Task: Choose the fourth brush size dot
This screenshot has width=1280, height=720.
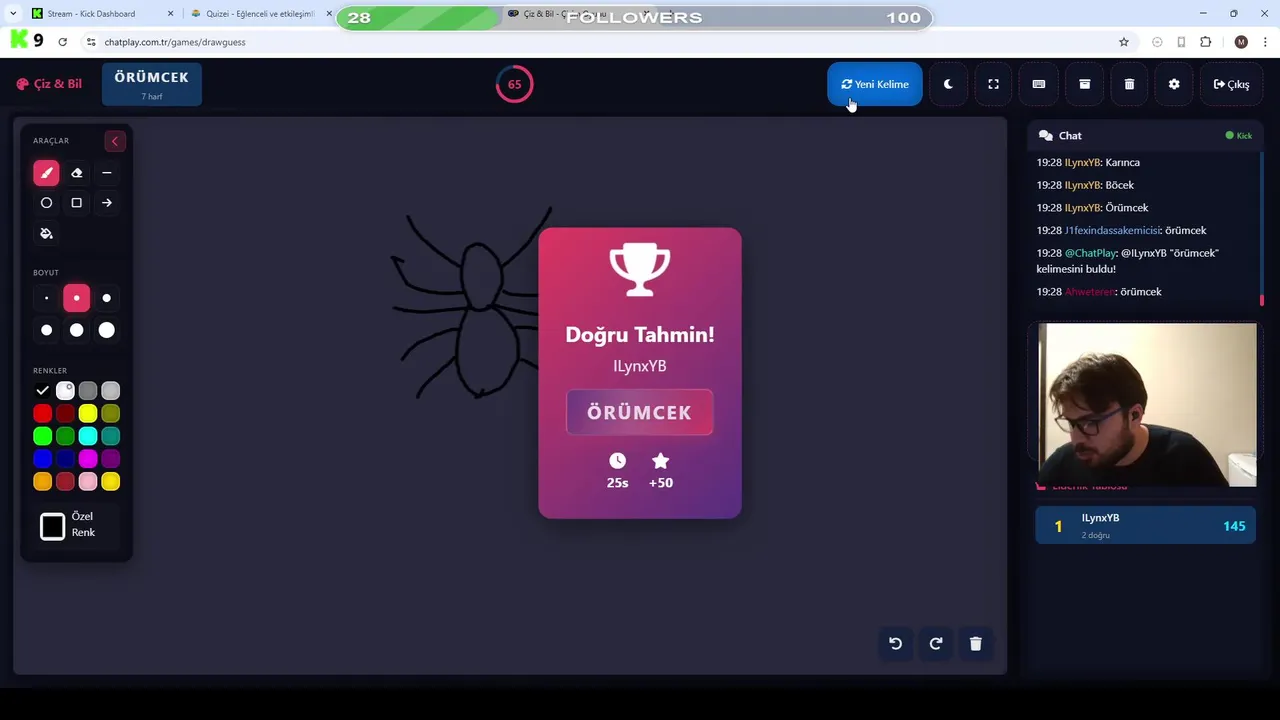Action: pos(46,330)
